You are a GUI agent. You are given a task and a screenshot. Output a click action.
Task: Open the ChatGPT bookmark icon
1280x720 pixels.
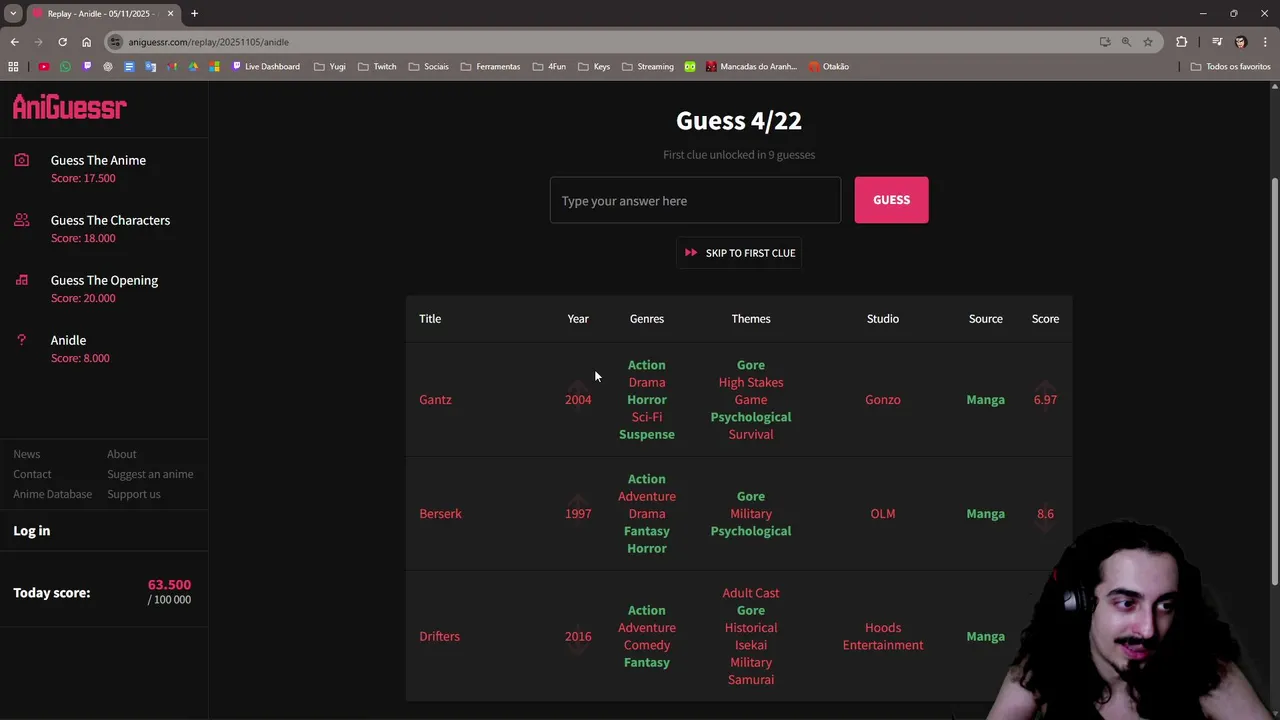click(x=108, y=67)
